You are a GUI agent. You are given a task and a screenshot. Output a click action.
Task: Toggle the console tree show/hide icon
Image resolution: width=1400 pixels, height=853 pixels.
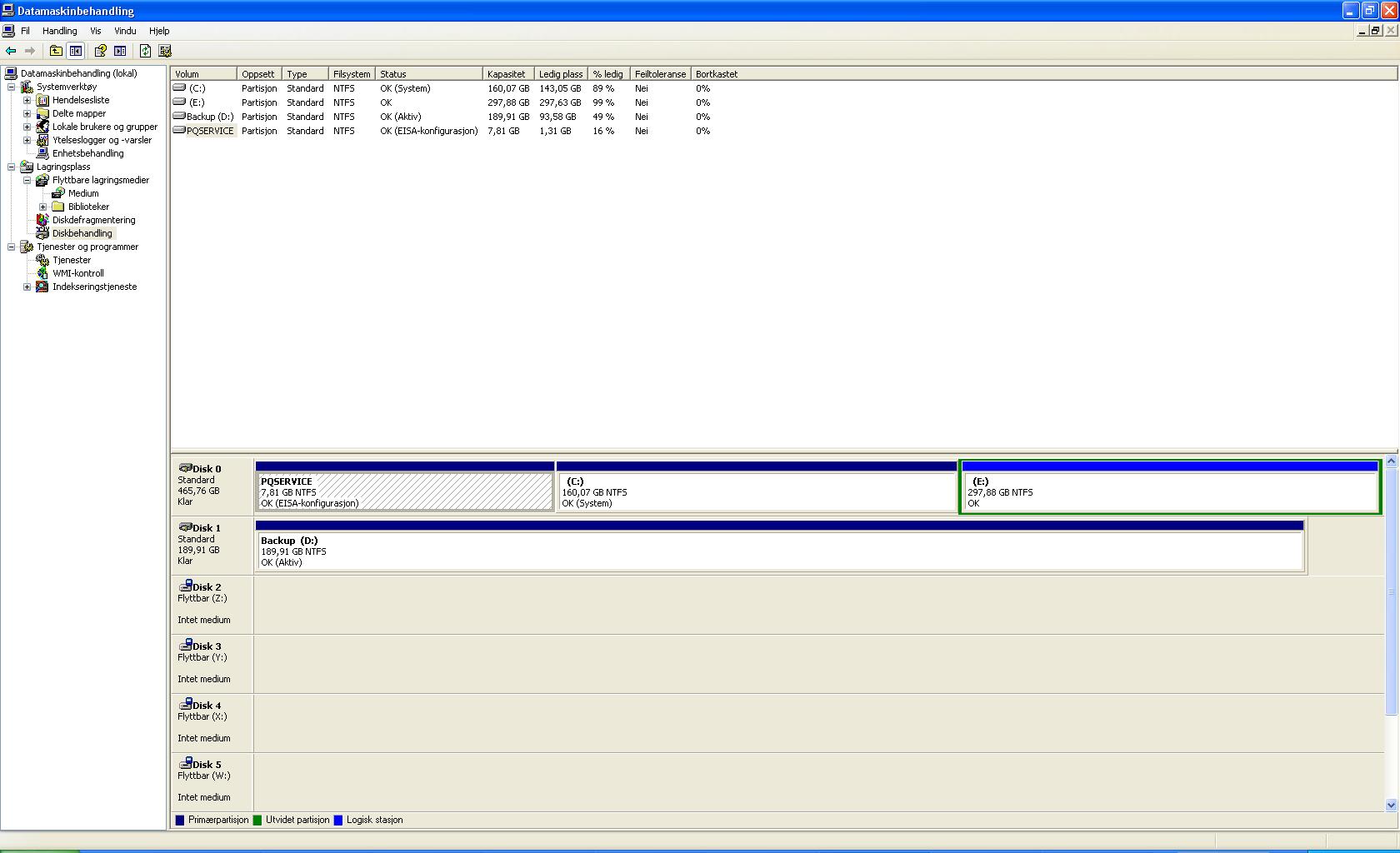click(76, 51)
